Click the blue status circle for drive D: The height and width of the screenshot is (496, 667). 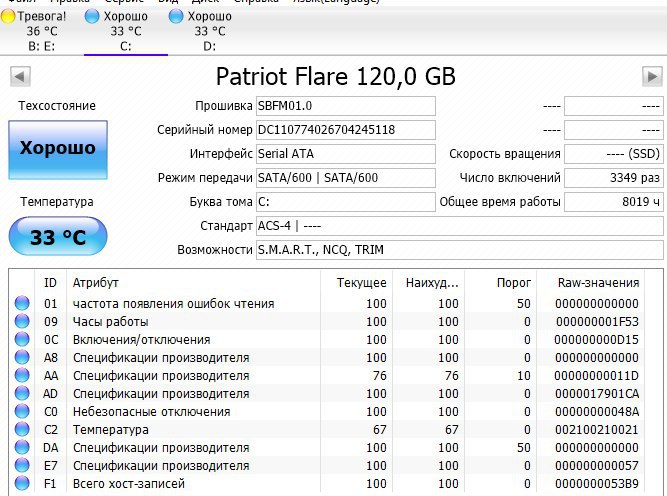click(x=176, y=16)
